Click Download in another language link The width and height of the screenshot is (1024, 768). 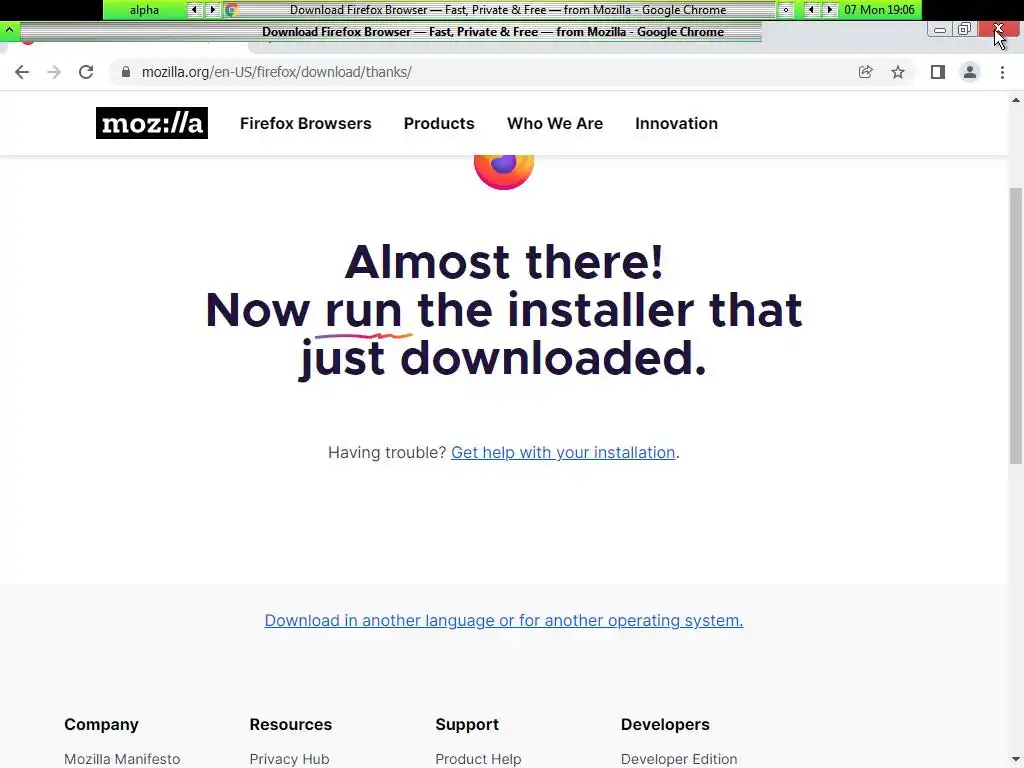504,620
